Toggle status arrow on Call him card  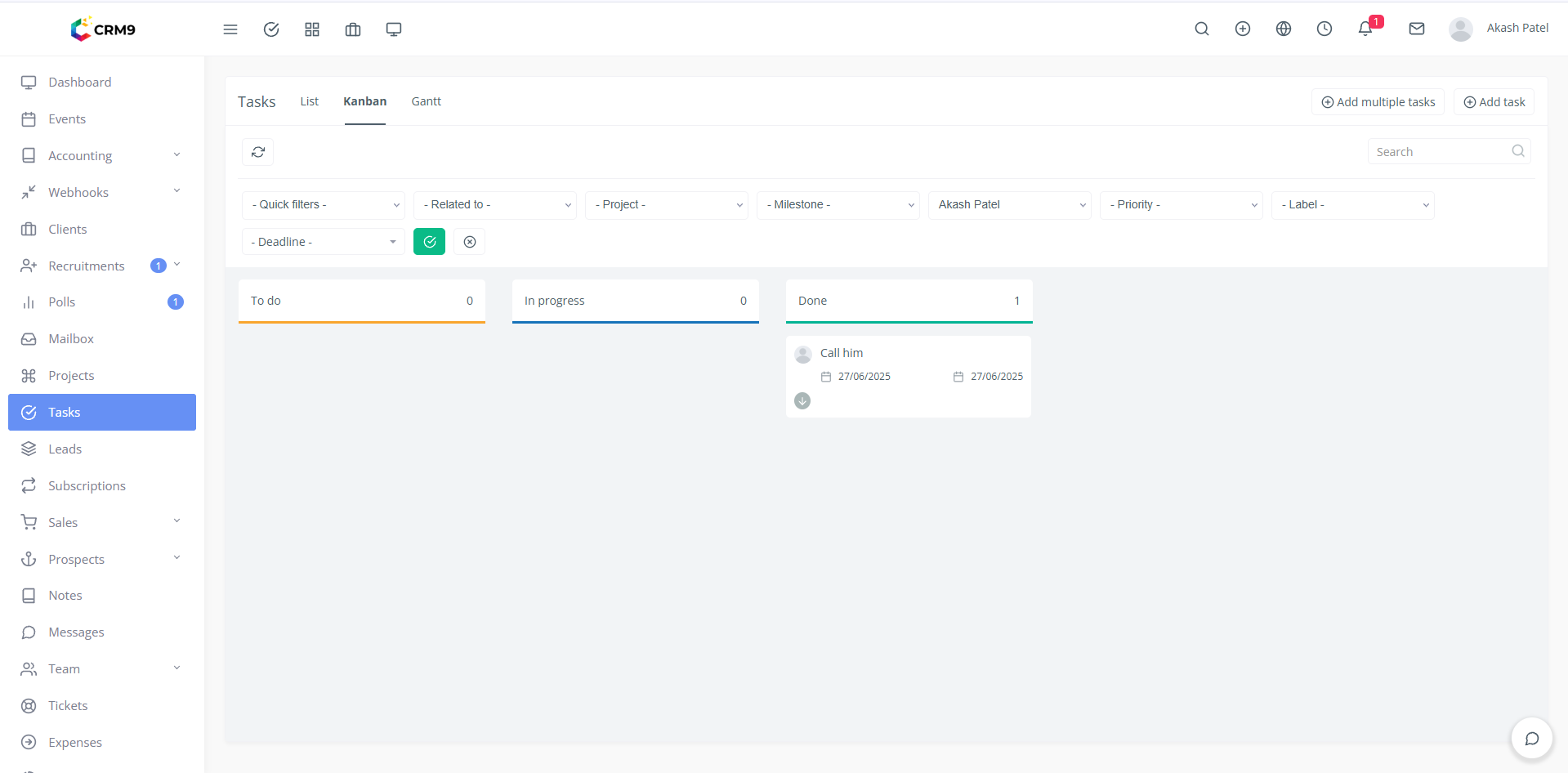802,400
